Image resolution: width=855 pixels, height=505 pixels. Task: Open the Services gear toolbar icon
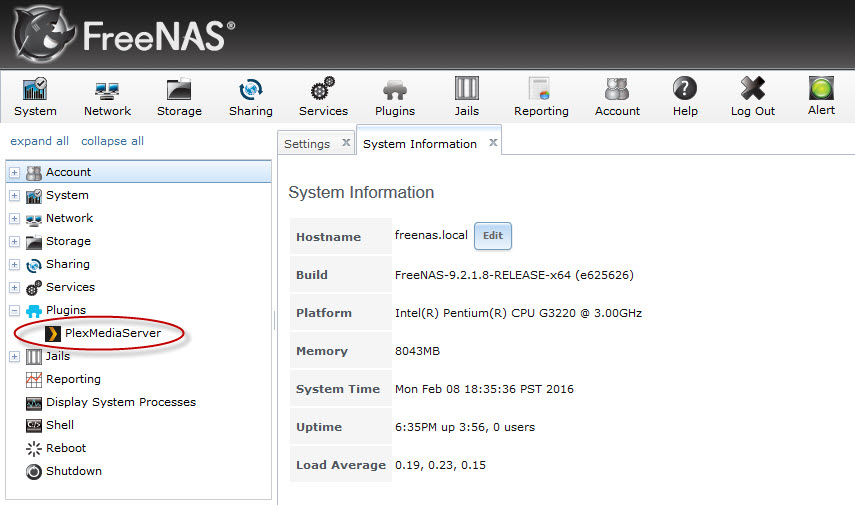click(323, 88)
